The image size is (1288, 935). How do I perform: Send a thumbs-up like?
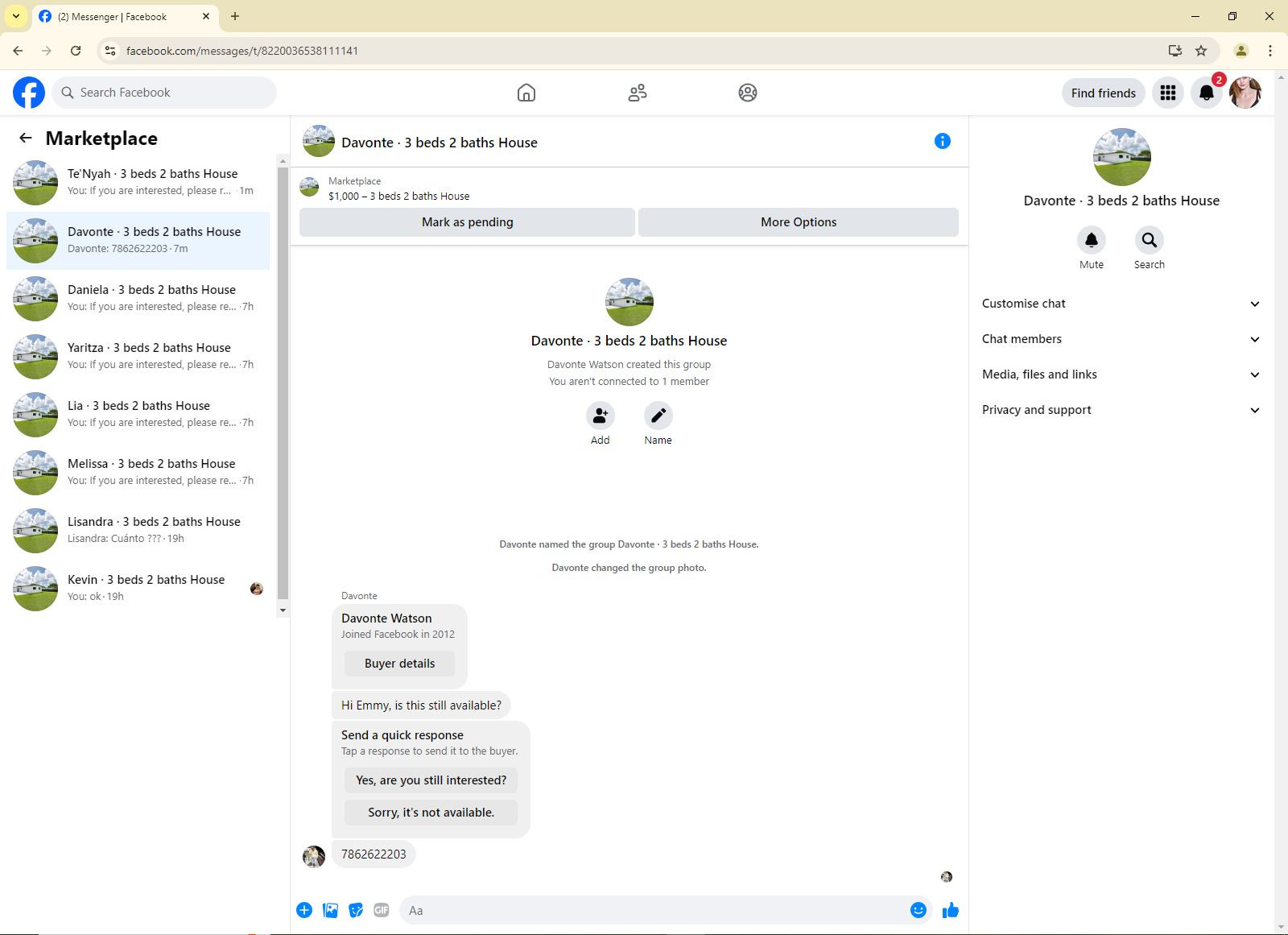pos(951,910)
